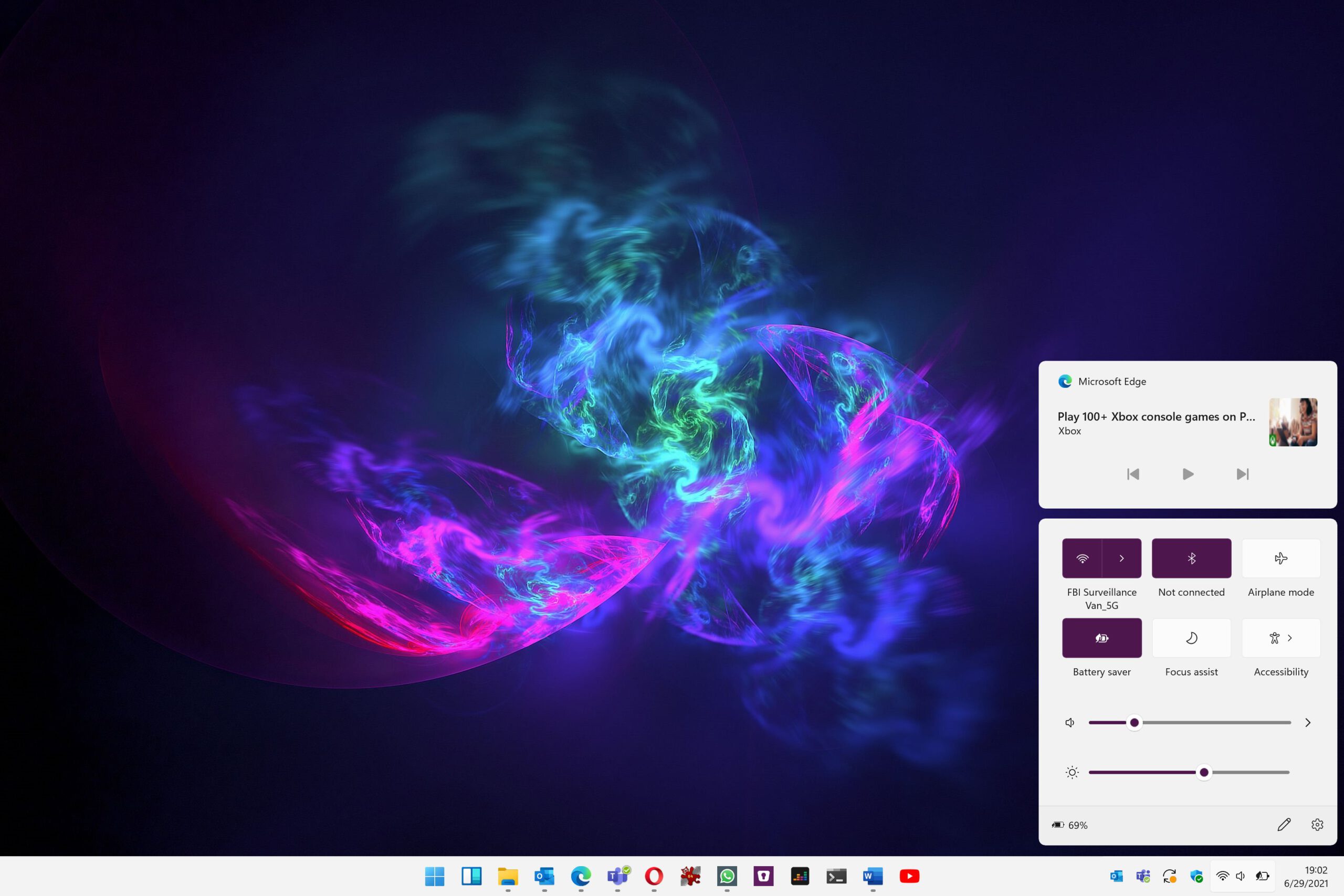
Task: Turn off Battery saver
Action: point(1101,638)
